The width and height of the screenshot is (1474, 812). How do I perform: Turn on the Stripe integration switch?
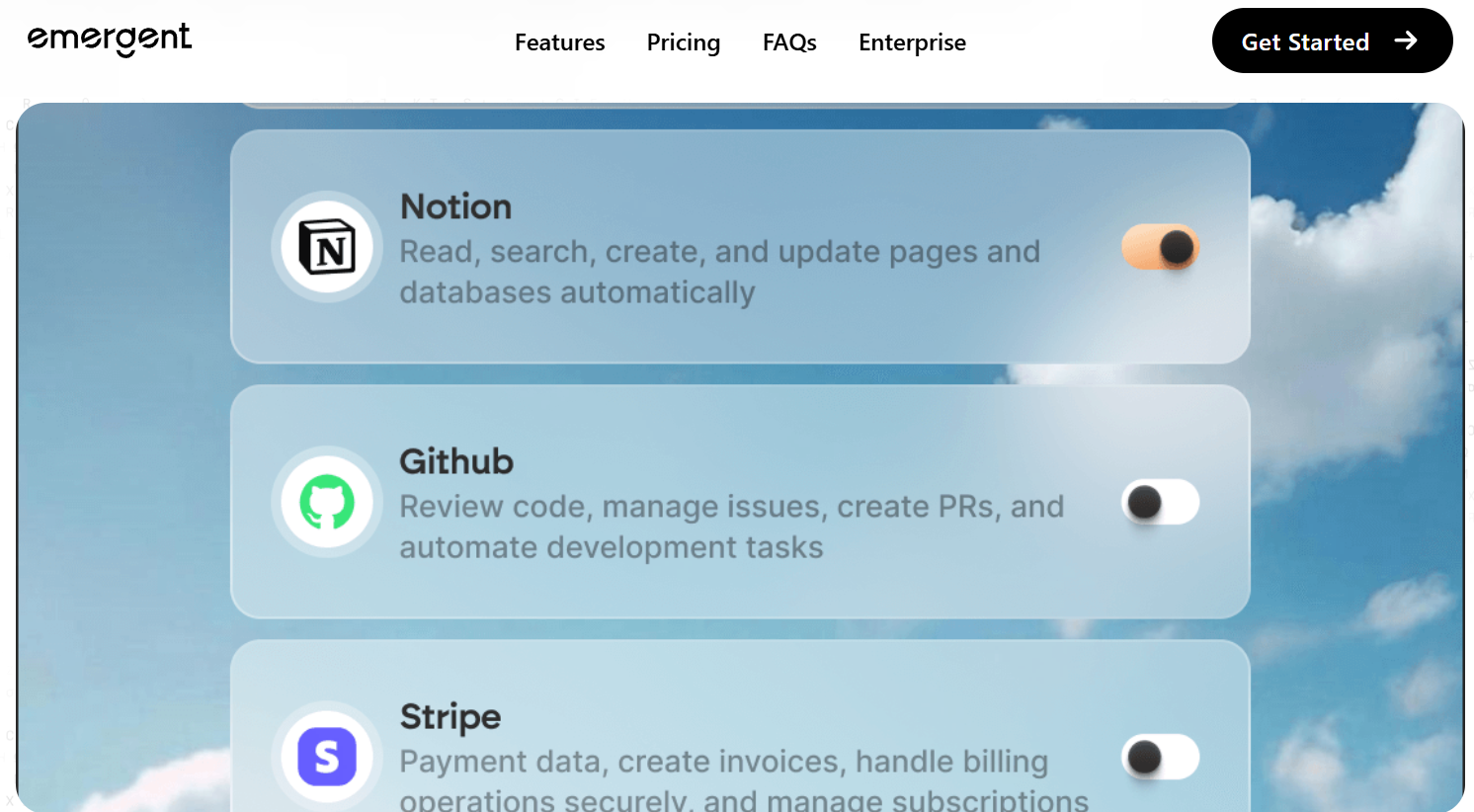click(x=1160, y=757)
